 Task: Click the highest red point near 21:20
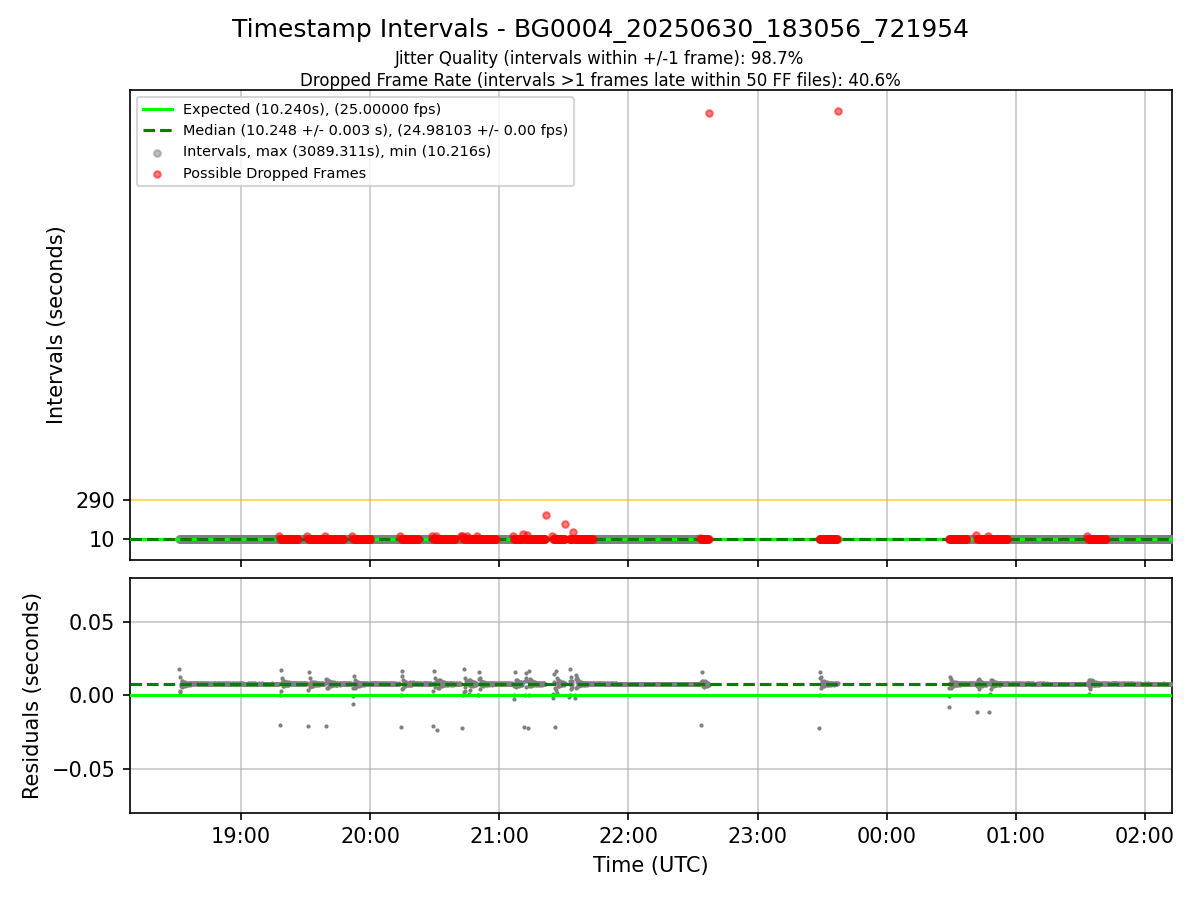tap(546, 515)
